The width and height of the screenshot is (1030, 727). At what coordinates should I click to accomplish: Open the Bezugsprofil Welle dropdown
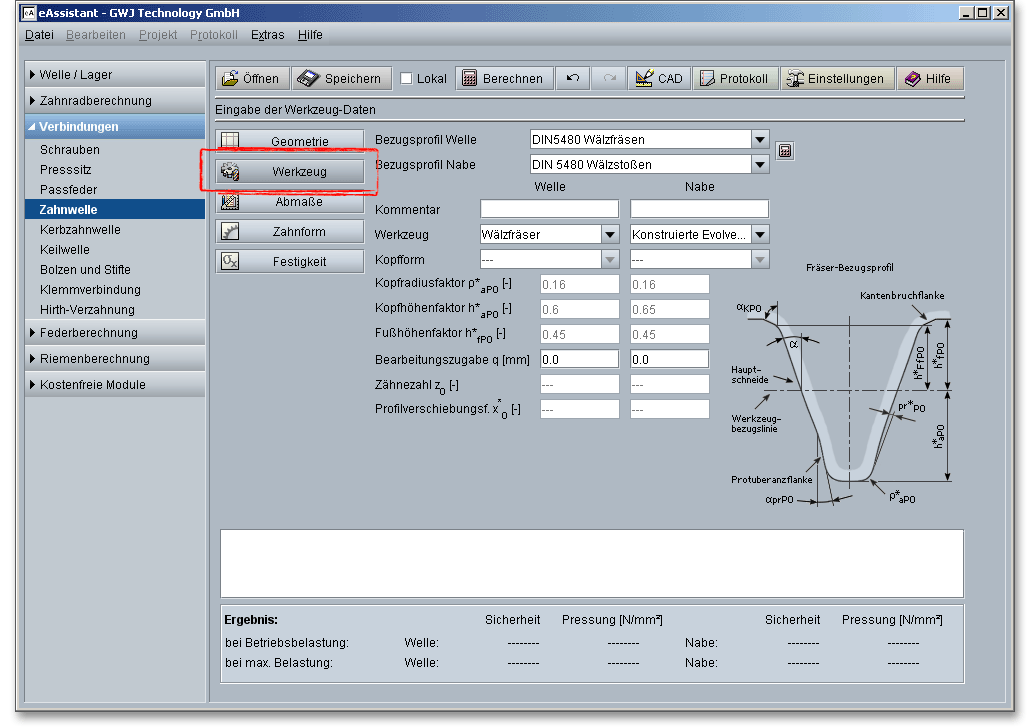[x=759, y=140]
